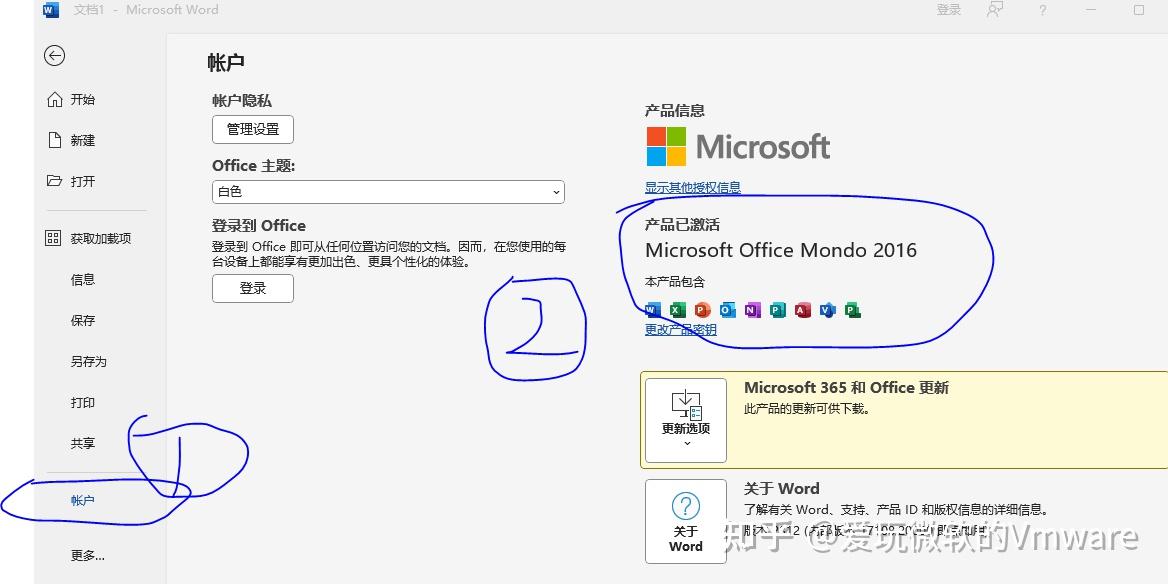The height and width of the screenshot is (584, 1168).
Task: Open the 打印 page
Action: click(x=83, y=402)
